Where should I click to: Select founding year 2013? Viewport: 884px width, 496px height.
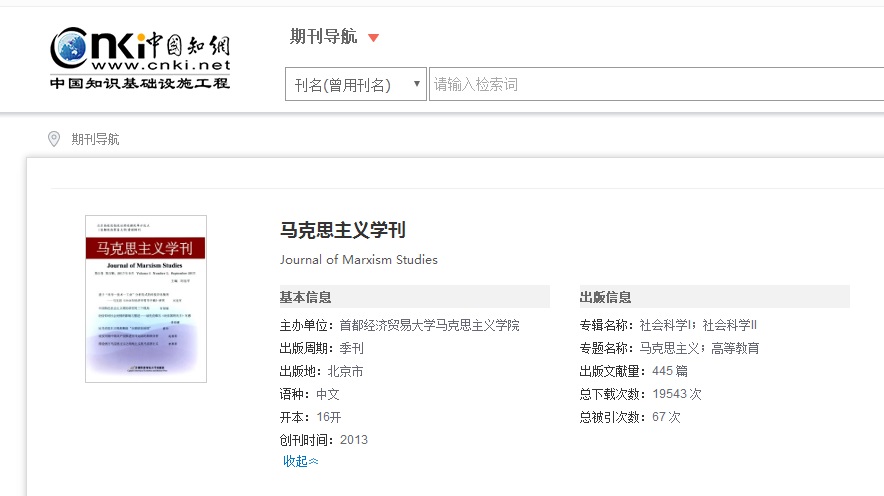tap(353, 440)
